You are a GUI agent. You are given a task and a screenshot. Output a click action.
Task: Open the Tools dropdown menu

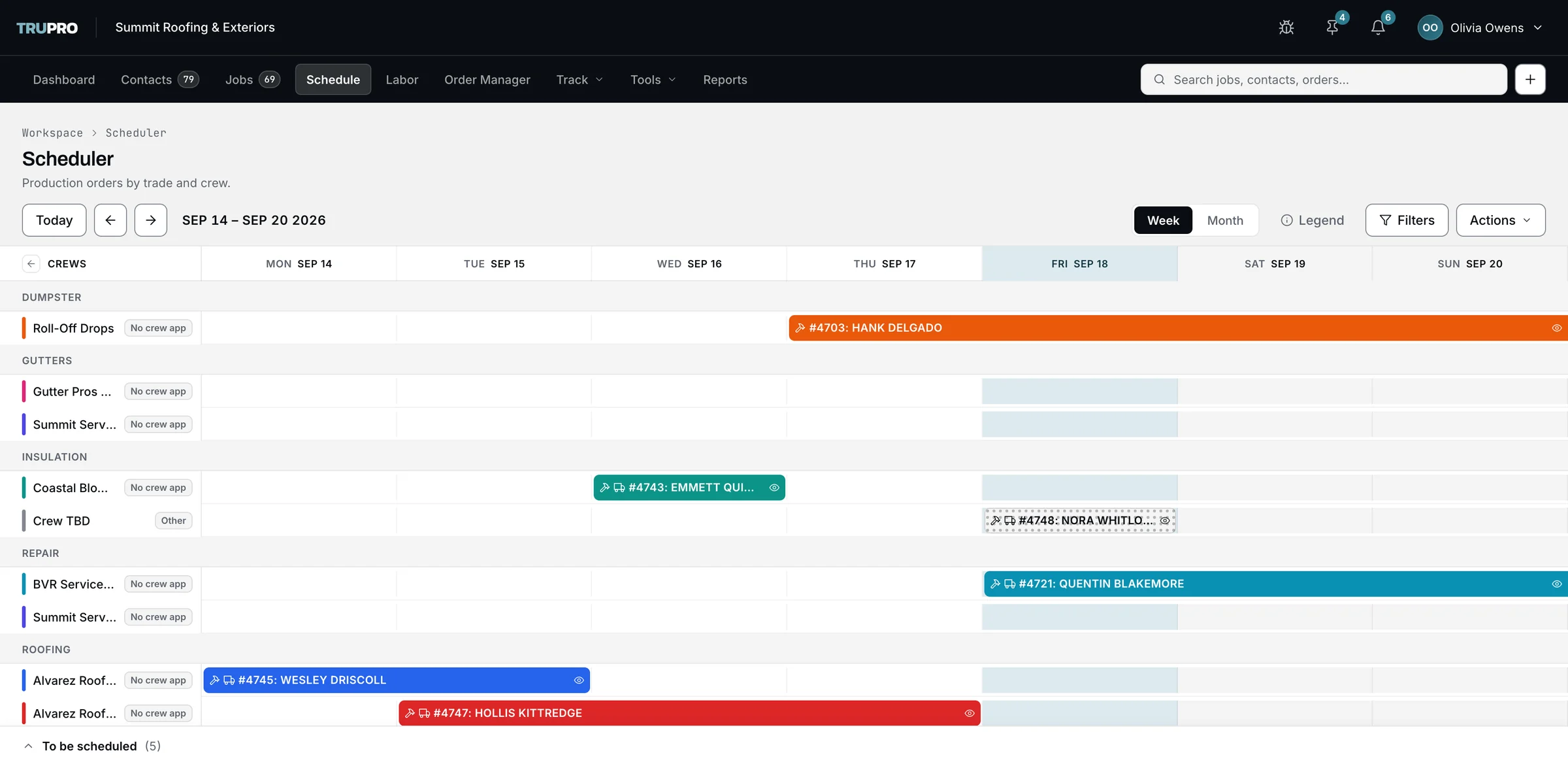(x=653, y=79)
